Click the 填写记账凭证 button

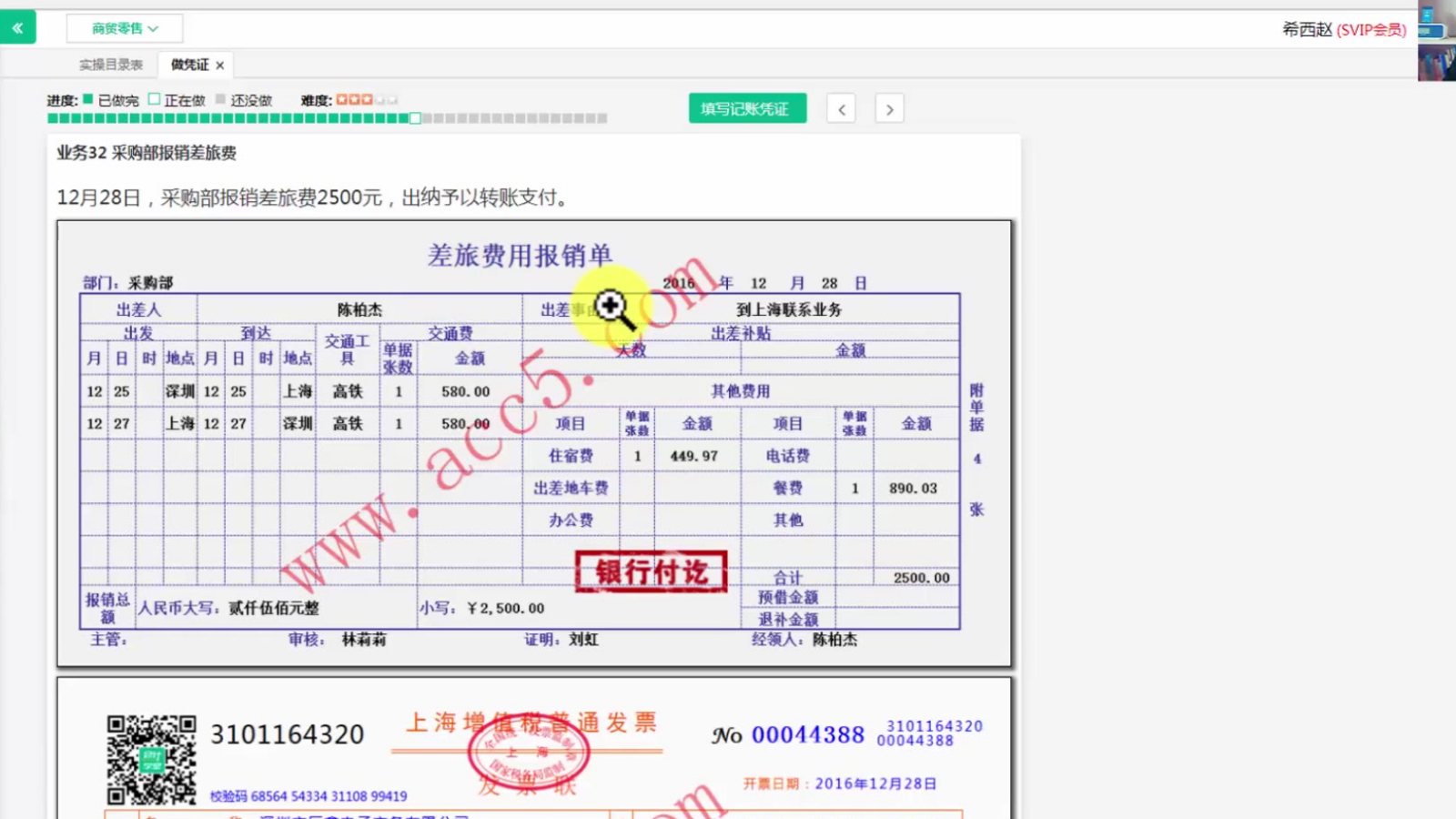(747, 108)
